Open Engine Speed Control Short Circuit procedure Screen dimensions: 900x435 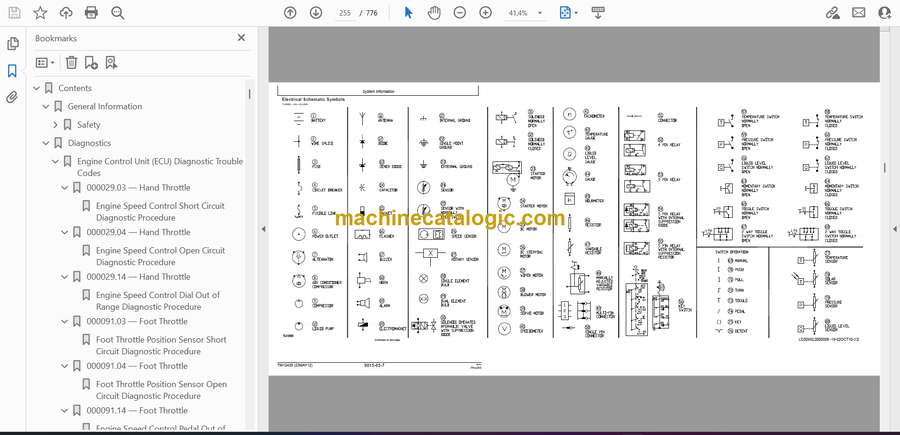click(160, 212)
